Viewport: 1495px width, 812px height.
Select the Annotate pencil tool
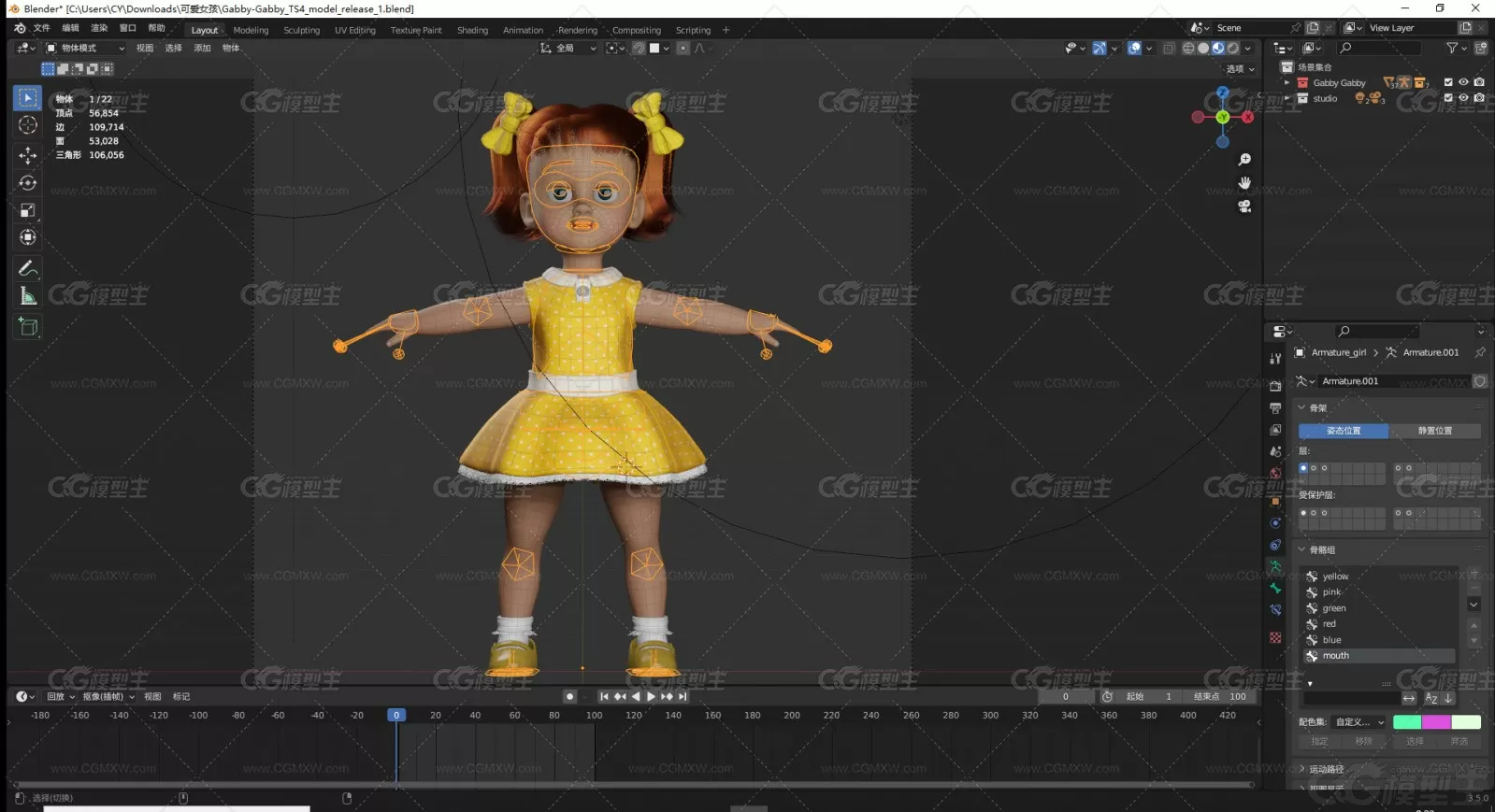coord(27,269)
